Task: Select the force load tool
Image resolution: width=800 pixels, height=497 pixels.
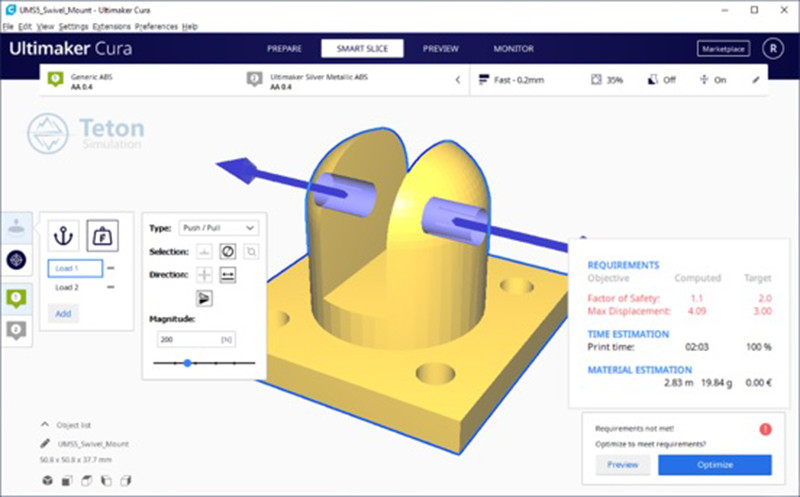Action: (x=100, y=237)
